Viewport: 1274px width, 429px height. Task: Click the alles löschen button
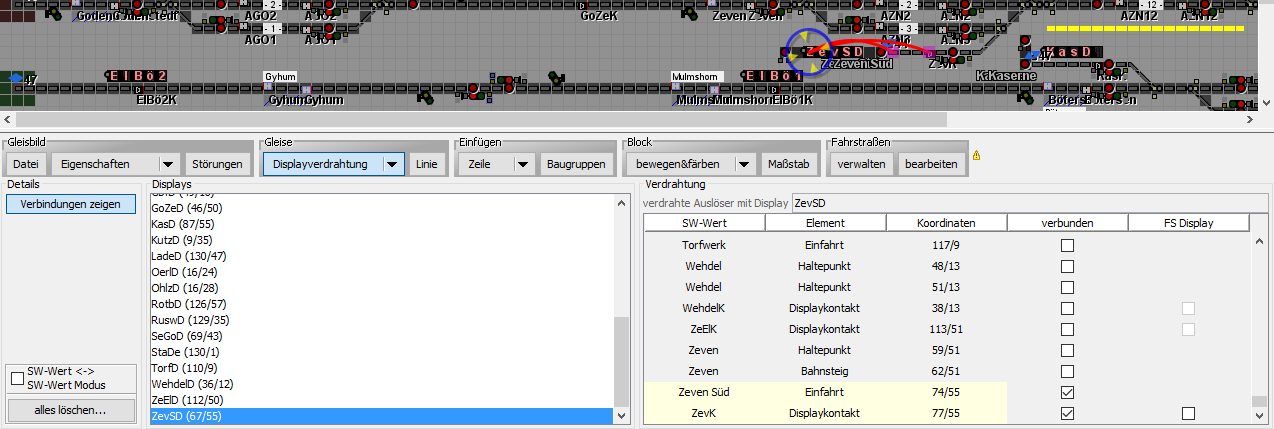71,410
